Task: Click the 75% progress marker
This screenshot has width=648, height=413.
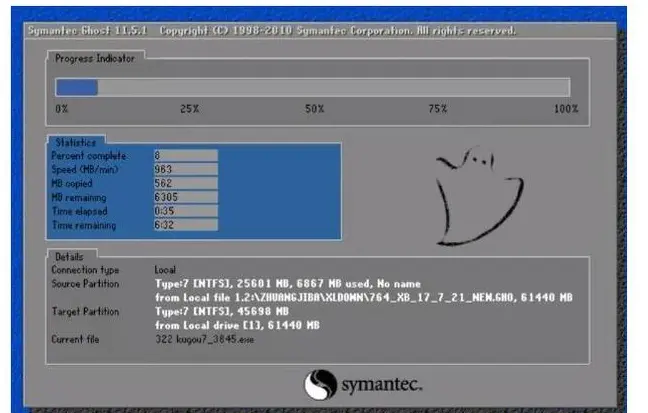Action: (438, 109)
